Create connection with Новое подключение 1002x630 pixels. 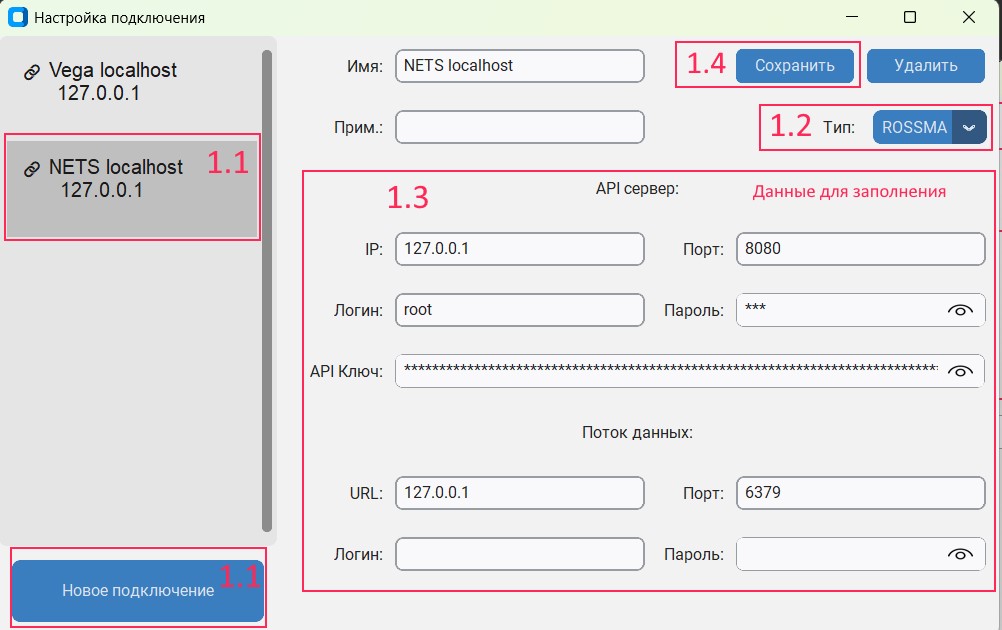click(138, 590)
